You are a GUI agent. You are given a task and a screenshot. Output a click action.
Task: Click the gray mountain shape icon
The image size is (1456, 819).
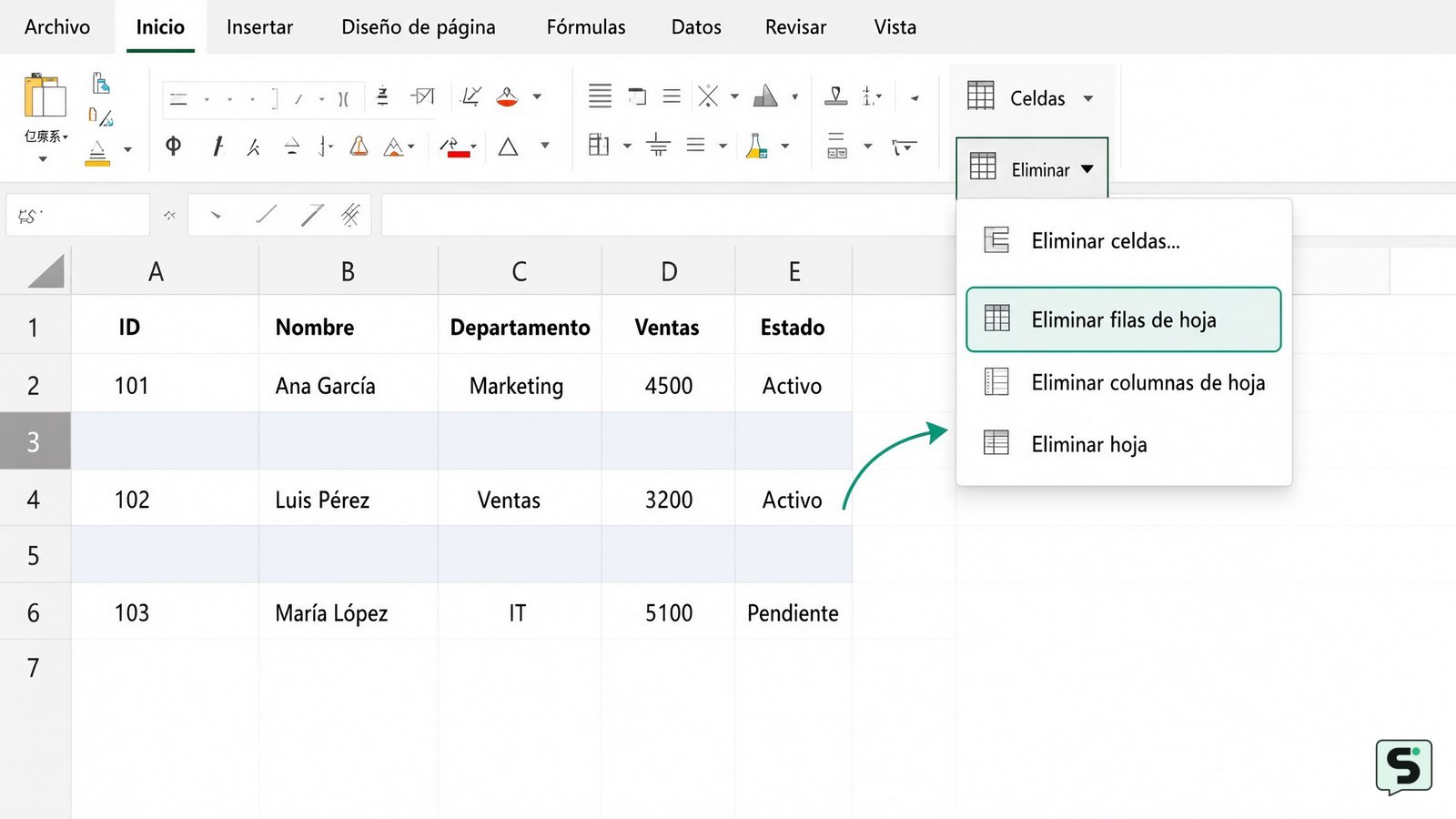[765, 96]
